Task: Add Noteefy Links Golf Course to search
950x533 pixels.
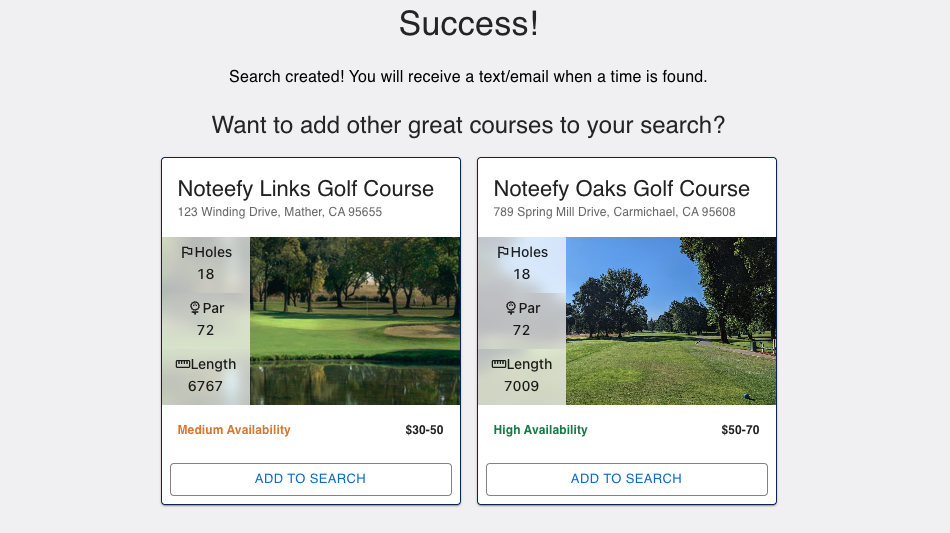Action: click(310, 479)
